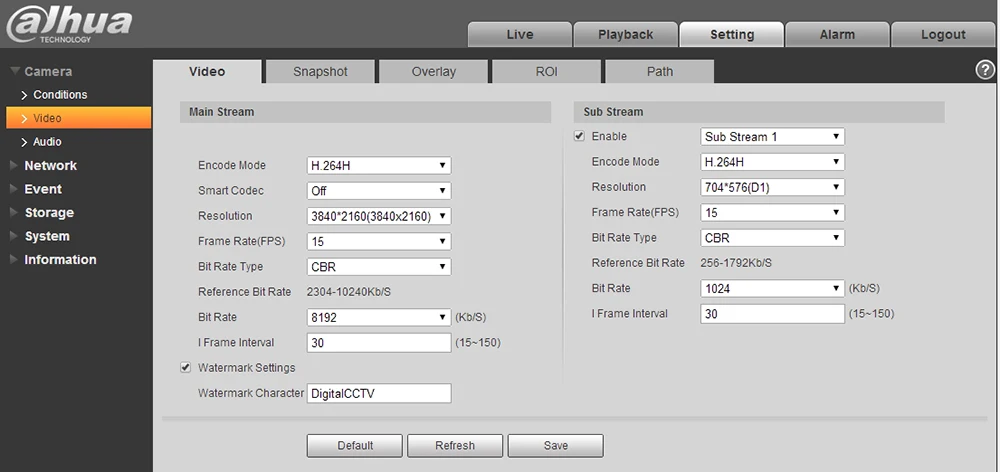This screenshot has height=472, width=1000.
Task: Select the Setting tab
Action: point(732,34)
